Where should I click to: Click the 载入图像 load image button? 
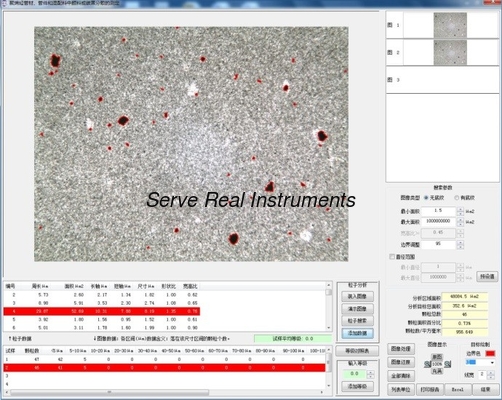[357, 296]
